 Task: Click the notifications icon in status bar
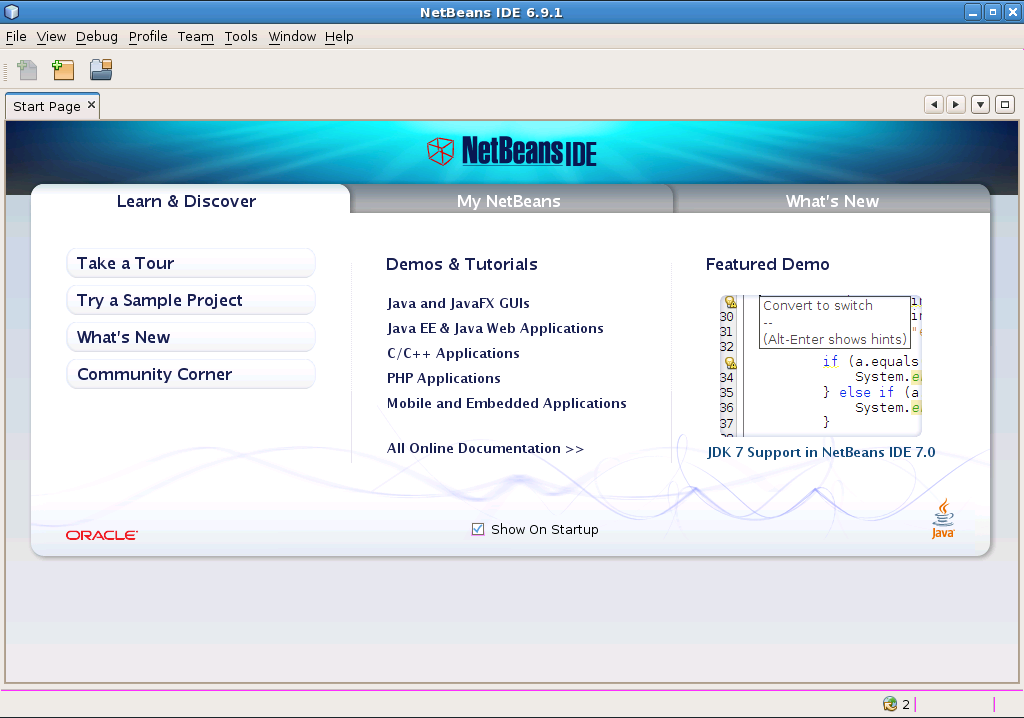tap(890, 704)
